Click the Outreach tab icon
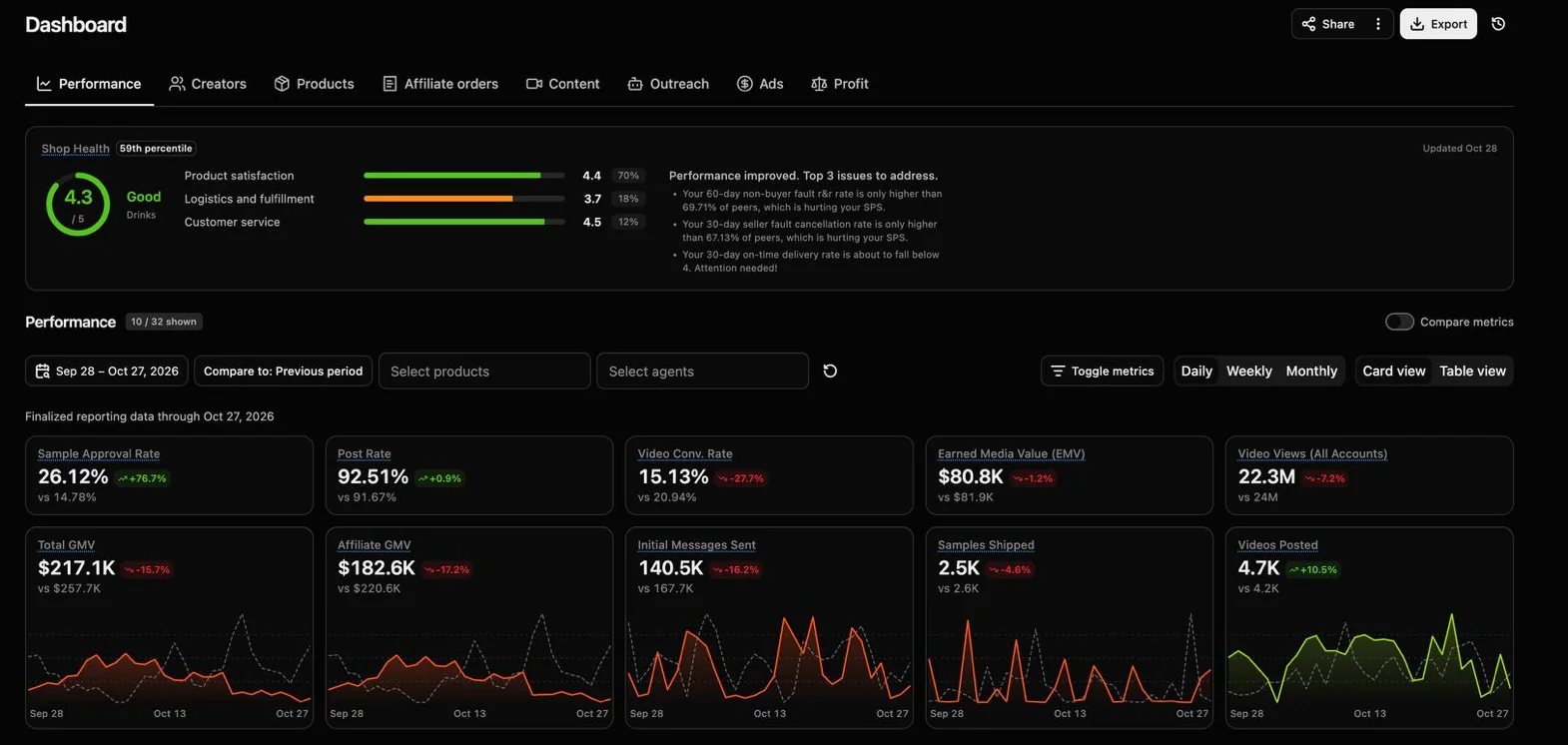The image size is (1568, 745). pyautogui.click(x=635, y=84)
